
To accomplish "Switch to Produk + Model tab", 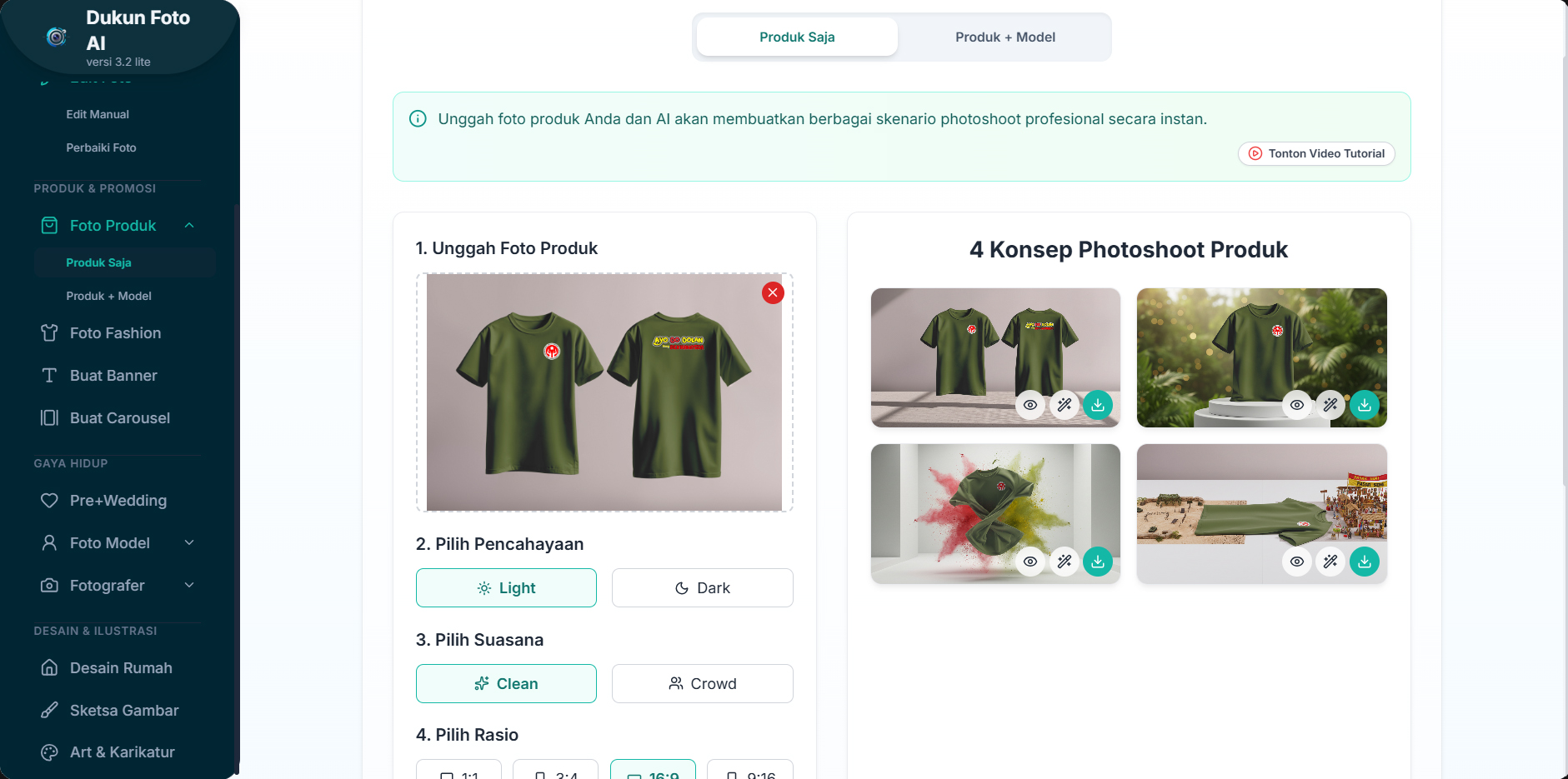I will pos(1004,37).
